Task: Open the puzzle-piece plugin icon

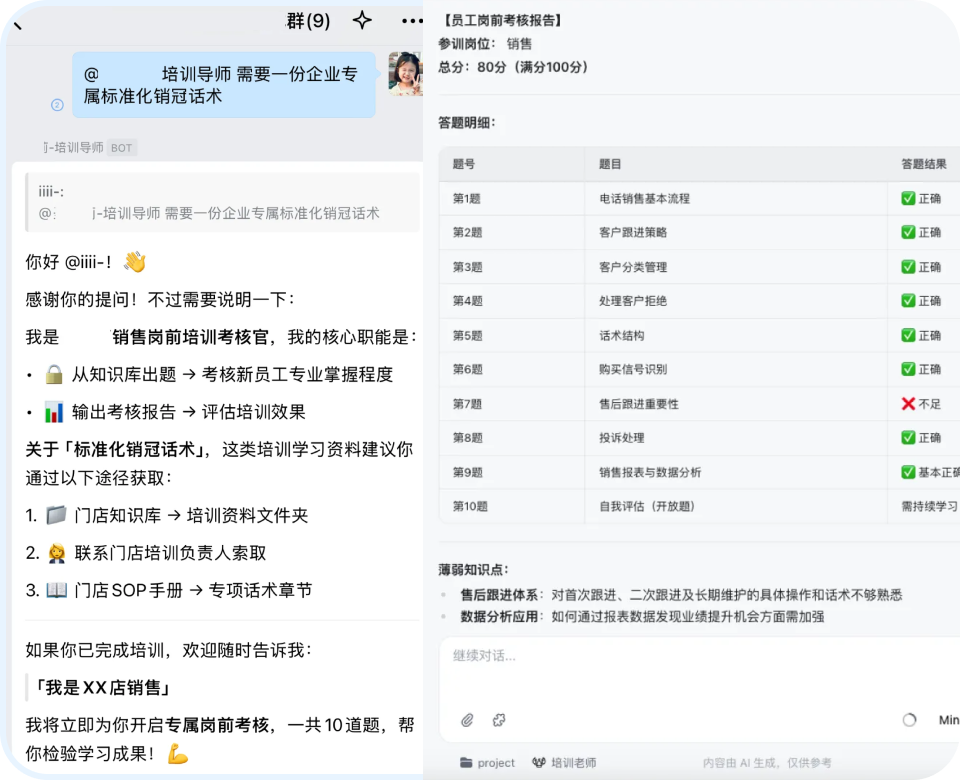Action: (x=499, y=720)
